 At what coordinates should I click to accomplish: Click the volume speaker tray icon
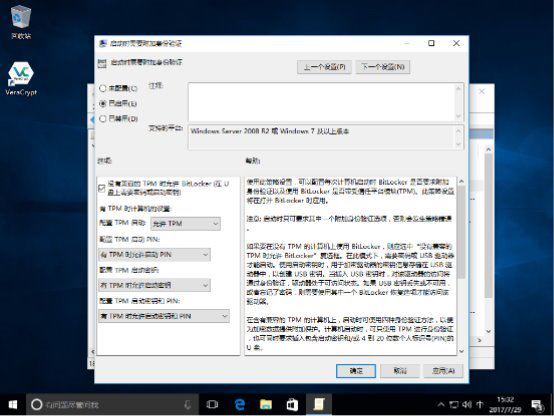click(x=467, y=404)
